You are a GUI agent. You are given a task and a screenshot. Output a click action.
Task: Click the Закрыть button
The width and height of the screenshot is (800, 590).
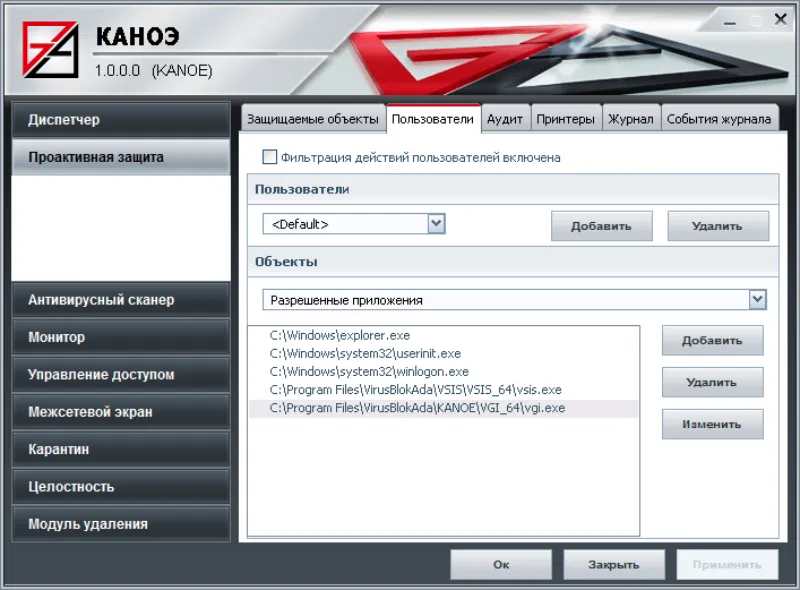click(614, 564)
